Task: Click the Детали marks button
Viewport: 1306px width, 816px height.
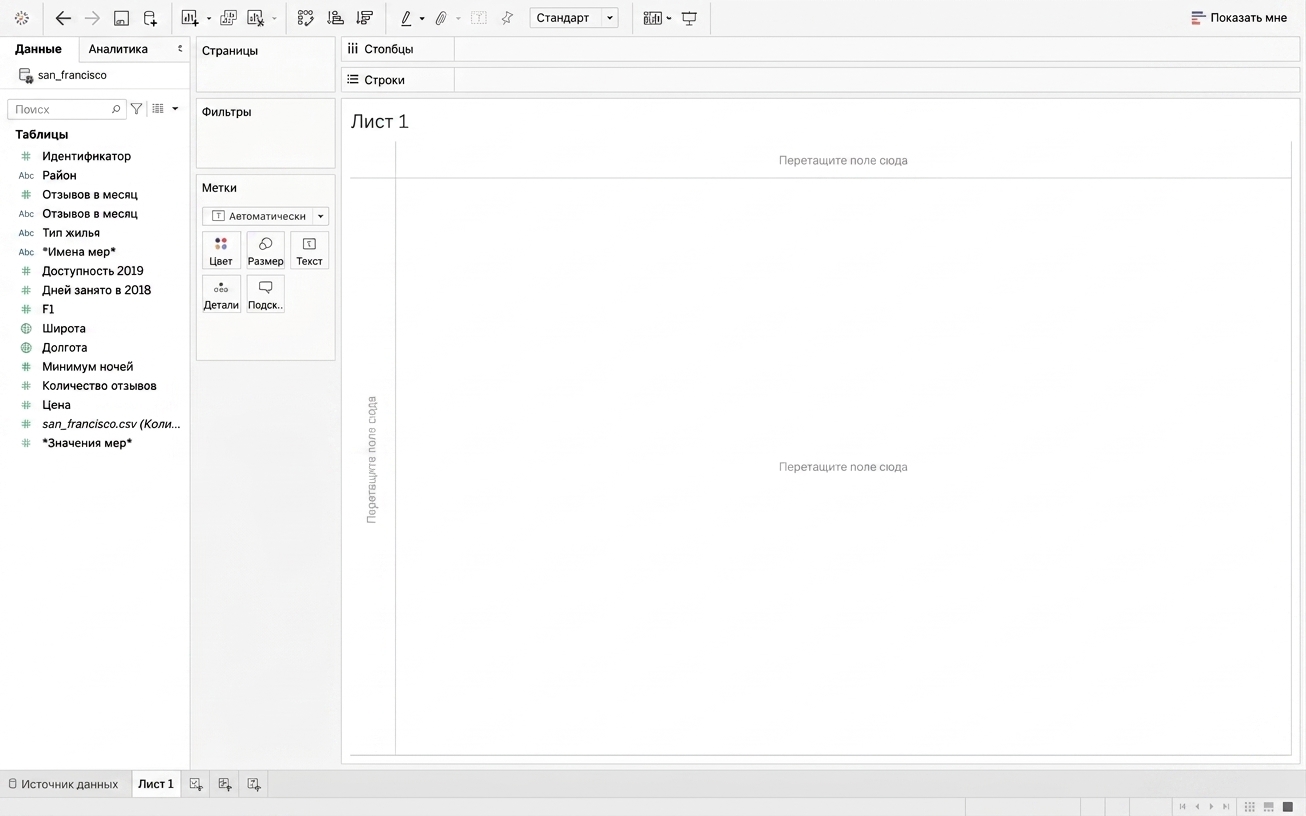Action: [221, 294]
